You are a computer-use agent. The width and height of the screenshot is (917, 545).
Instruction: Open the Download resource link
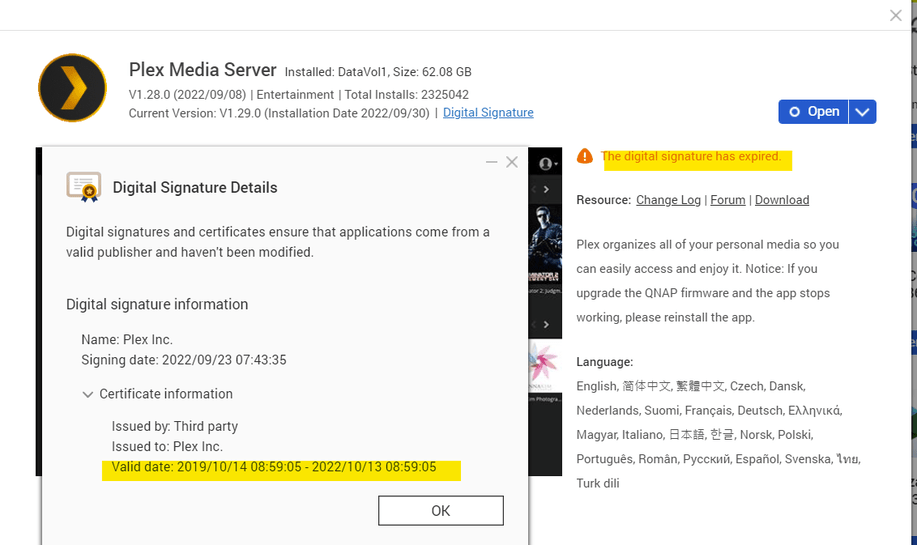tap(782, 200)
